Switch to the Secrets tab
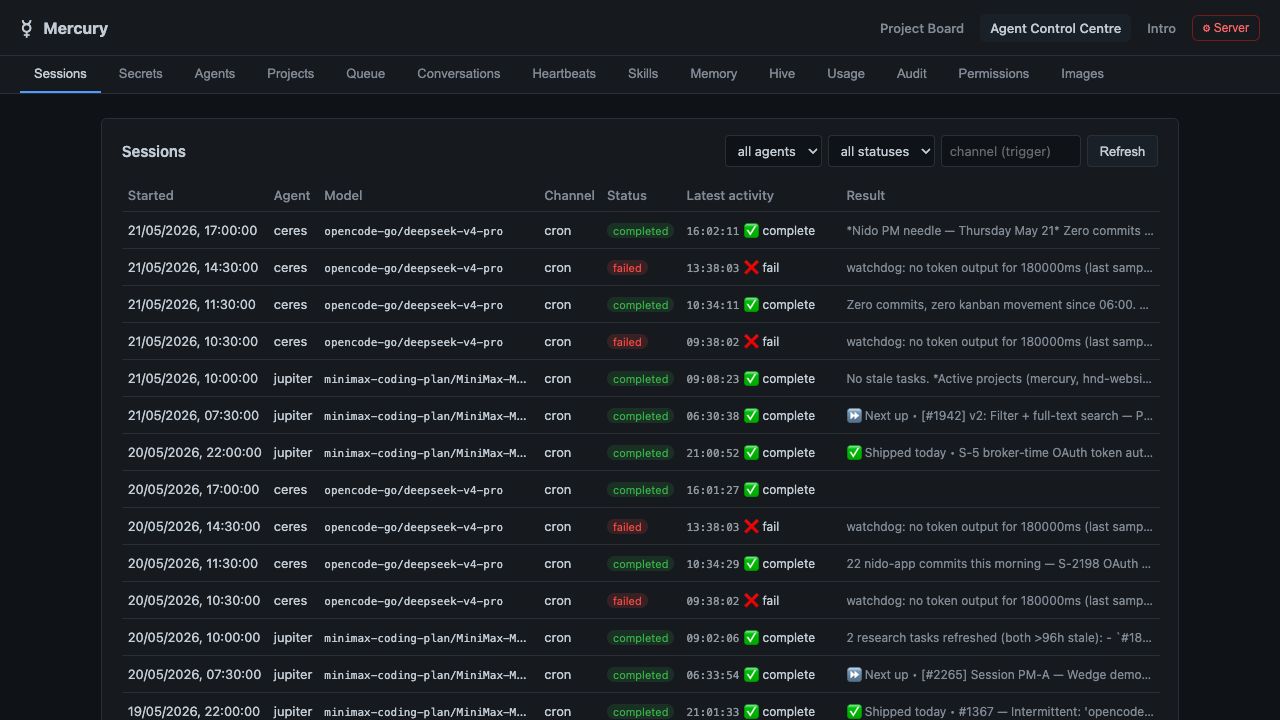The width and height of the screenshot is (1280, 720). [x=140, y=74]
